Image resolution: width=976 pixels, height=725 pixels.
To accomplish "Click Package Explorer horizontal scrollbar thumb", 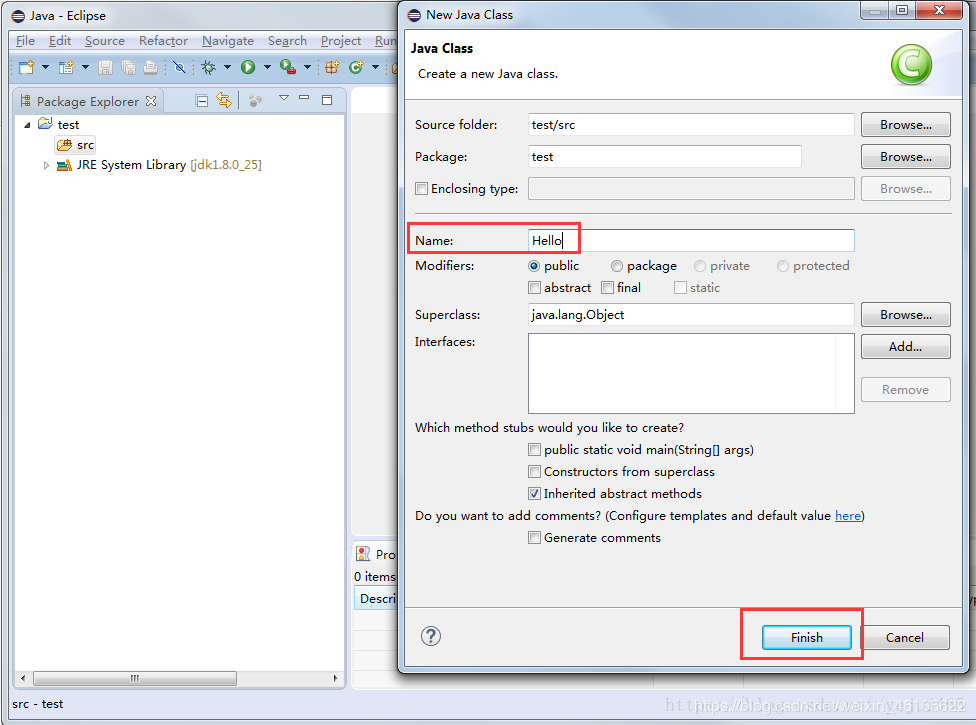I will click(134, 678).
